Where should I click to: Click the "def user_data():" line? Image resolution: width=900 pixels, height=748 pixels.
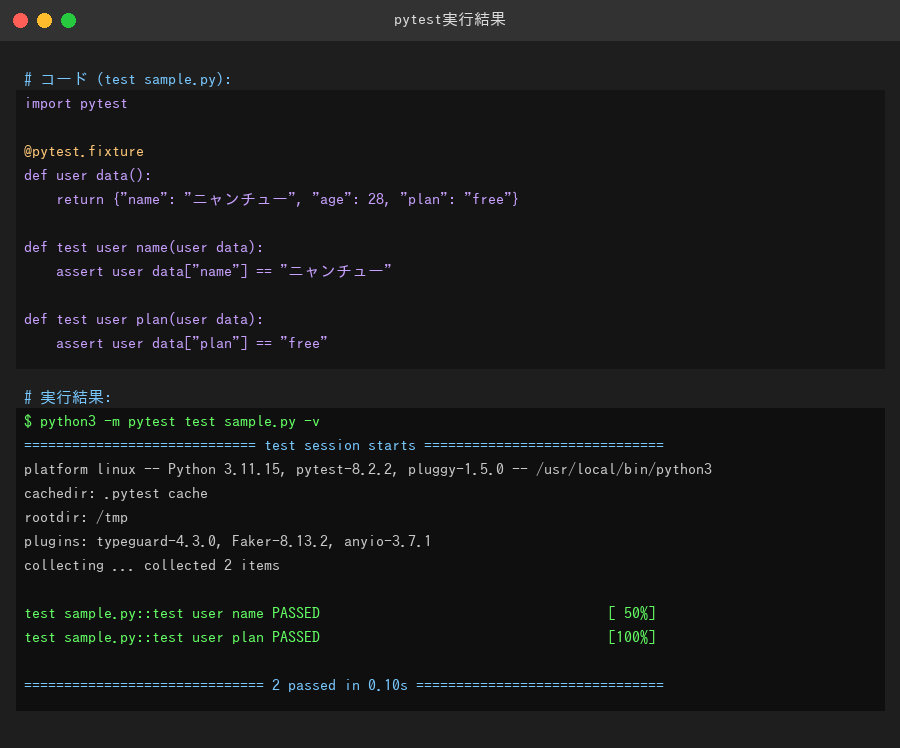[x=87, y=176]
